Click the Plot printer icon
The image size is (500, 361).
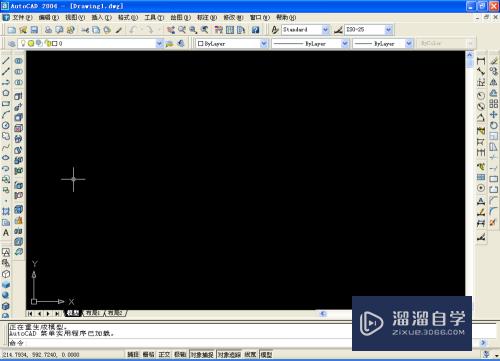(x=48, y=30)
